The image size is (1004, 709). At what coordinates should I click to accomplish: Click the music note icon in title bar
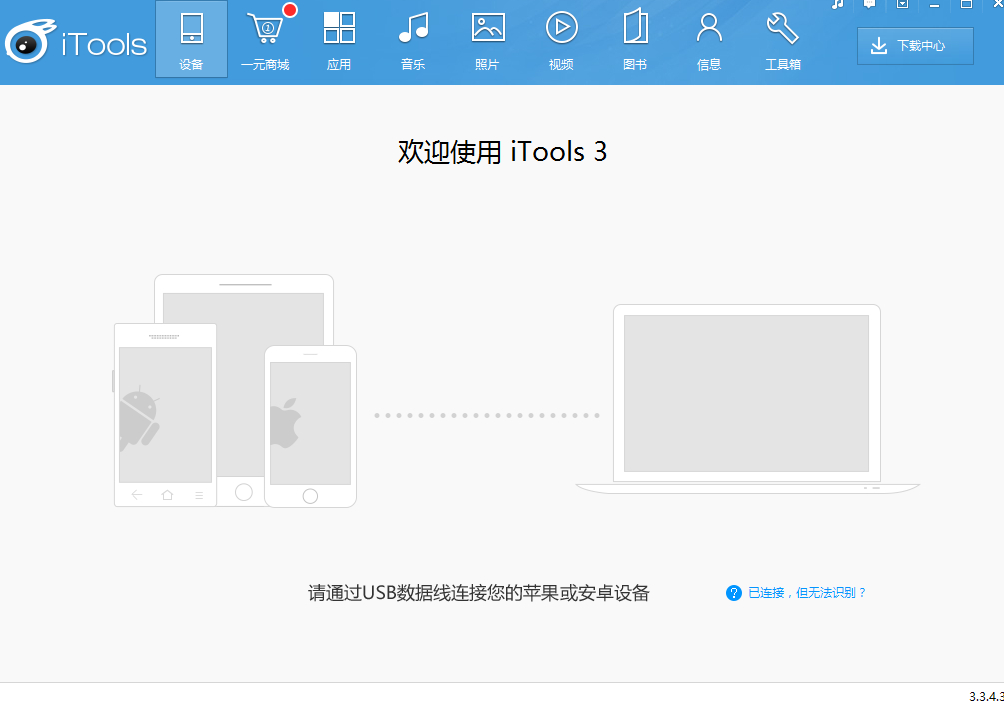(x=838, y=4)
